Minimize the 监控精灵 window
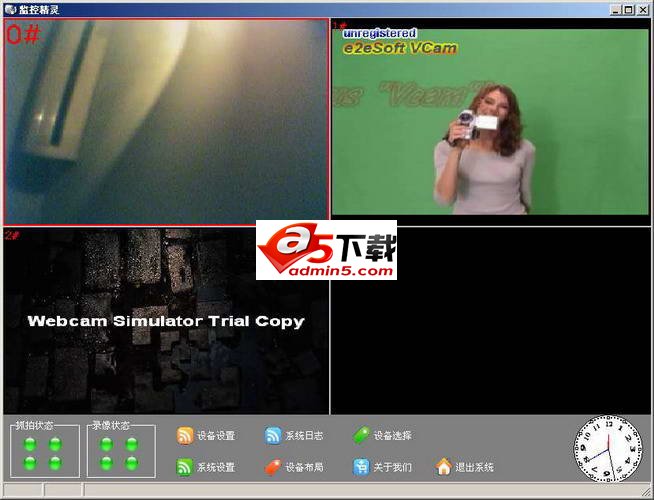Viewport: 654px width, 500px height. pyautogui.click(x=616, y=10)
